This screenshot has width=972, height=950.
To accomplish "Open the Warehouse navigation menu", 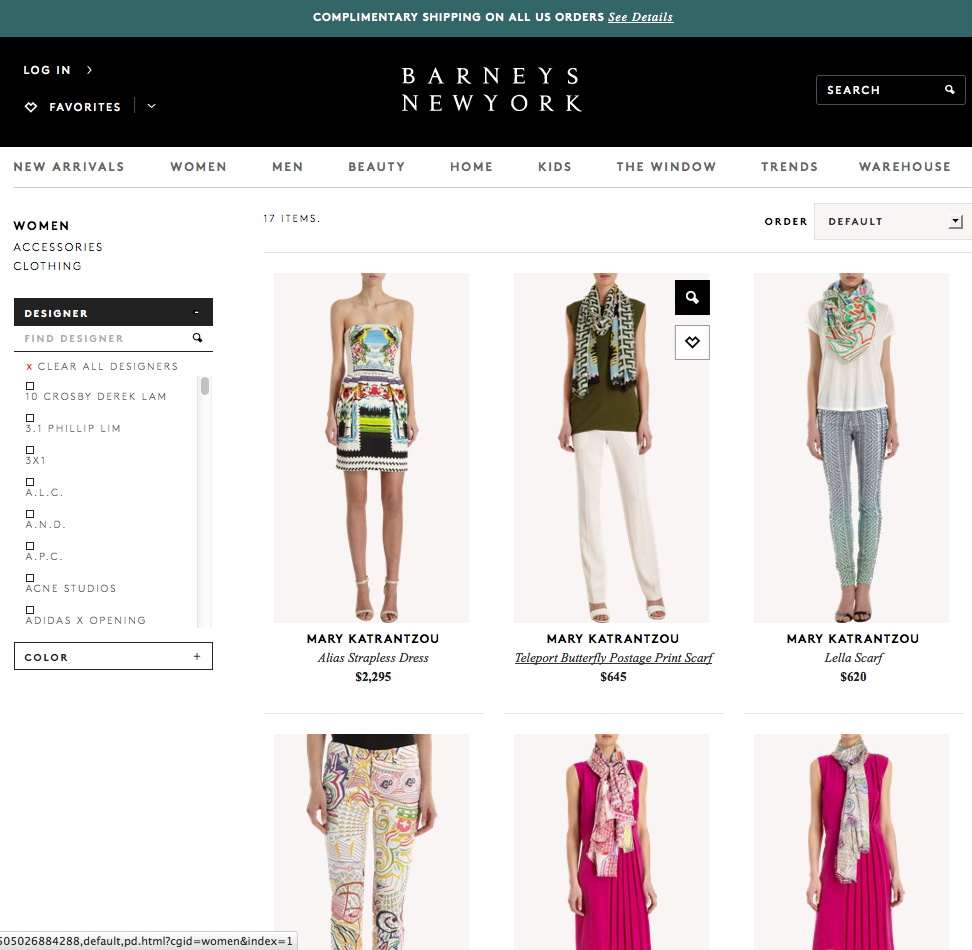I will (904, 167).
